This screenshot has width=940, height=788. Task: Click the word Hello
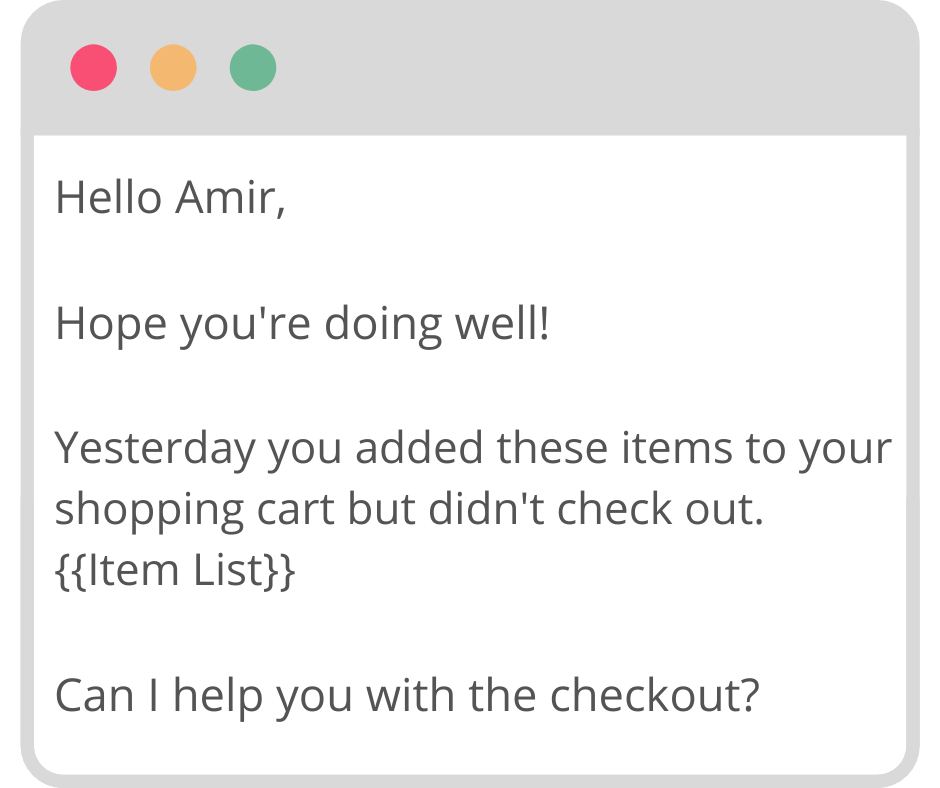109,197
